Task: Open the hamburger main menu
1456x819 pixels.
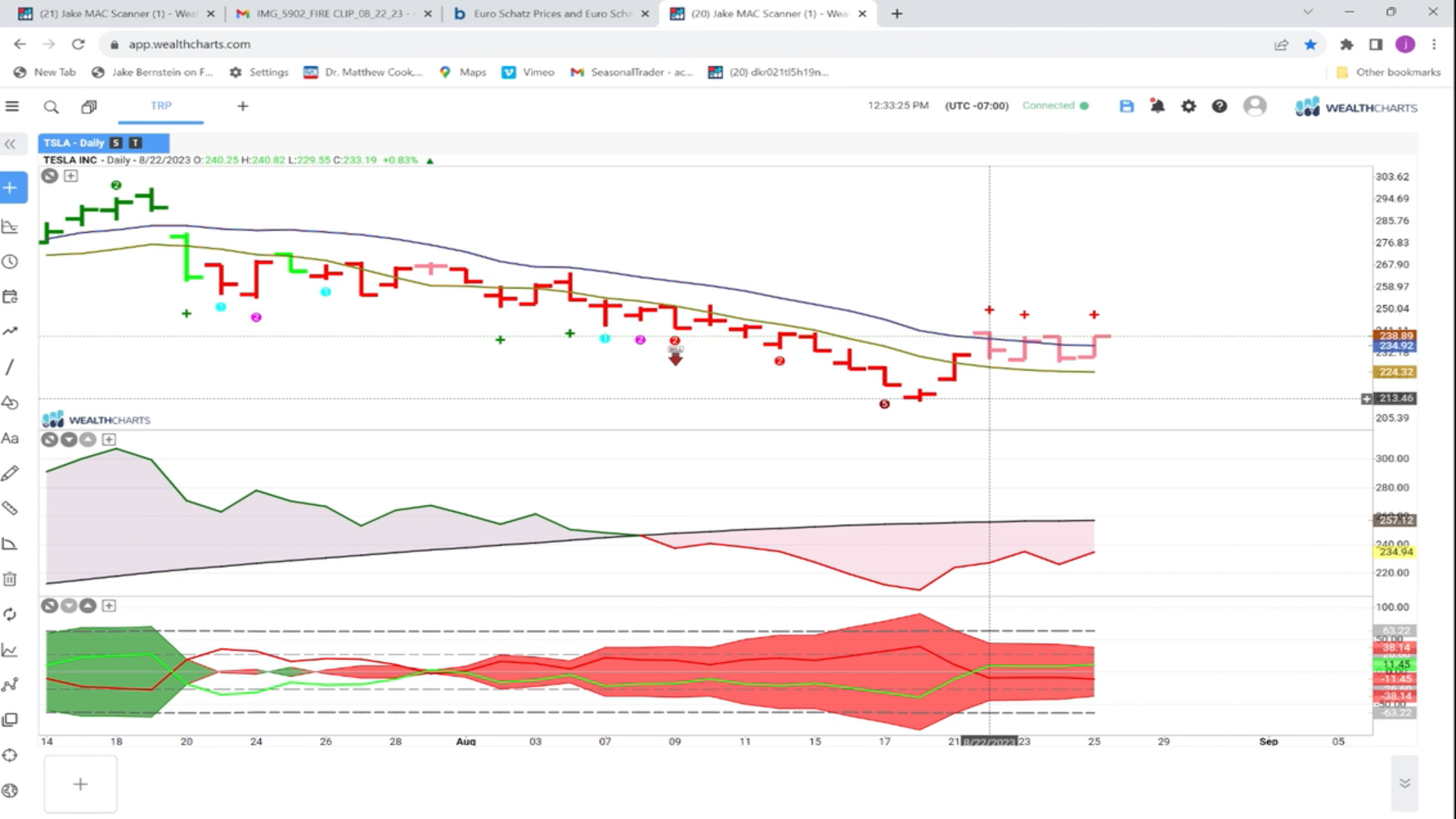Action: 12,106
